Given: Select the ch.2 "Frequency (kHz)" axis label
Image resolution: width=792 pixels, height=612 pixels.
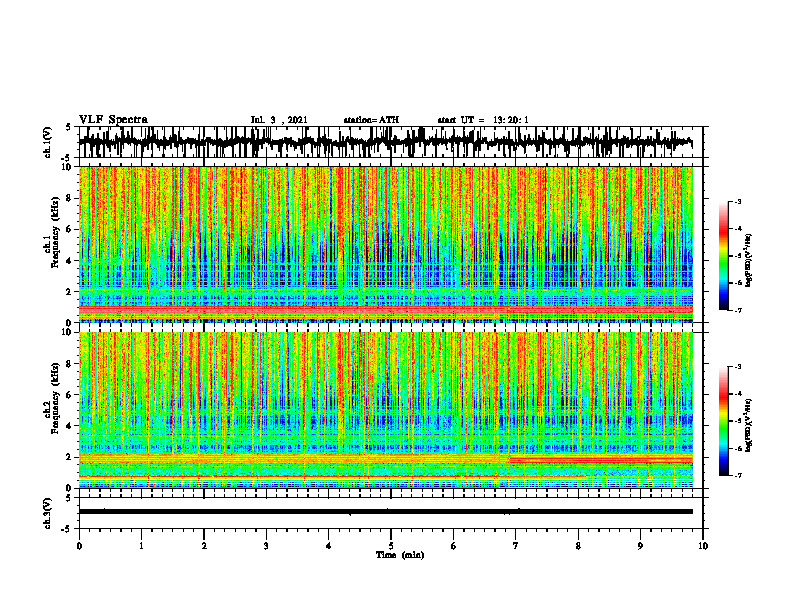Looking at the screenshot, I should [x=55, y=398].
